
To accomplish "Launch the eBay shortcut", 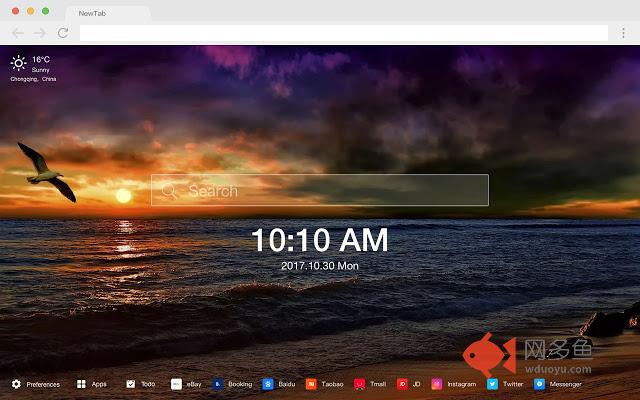I will [176, 384].
